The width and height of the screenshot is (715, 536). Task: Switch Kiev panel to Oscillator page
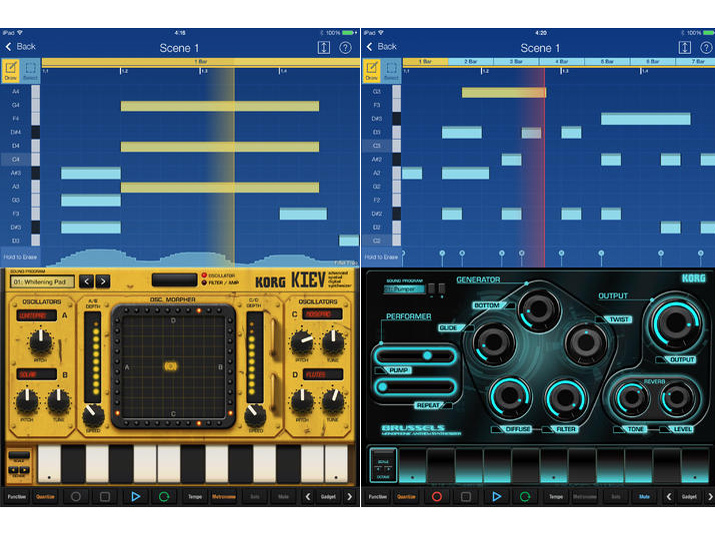(218, 276)
